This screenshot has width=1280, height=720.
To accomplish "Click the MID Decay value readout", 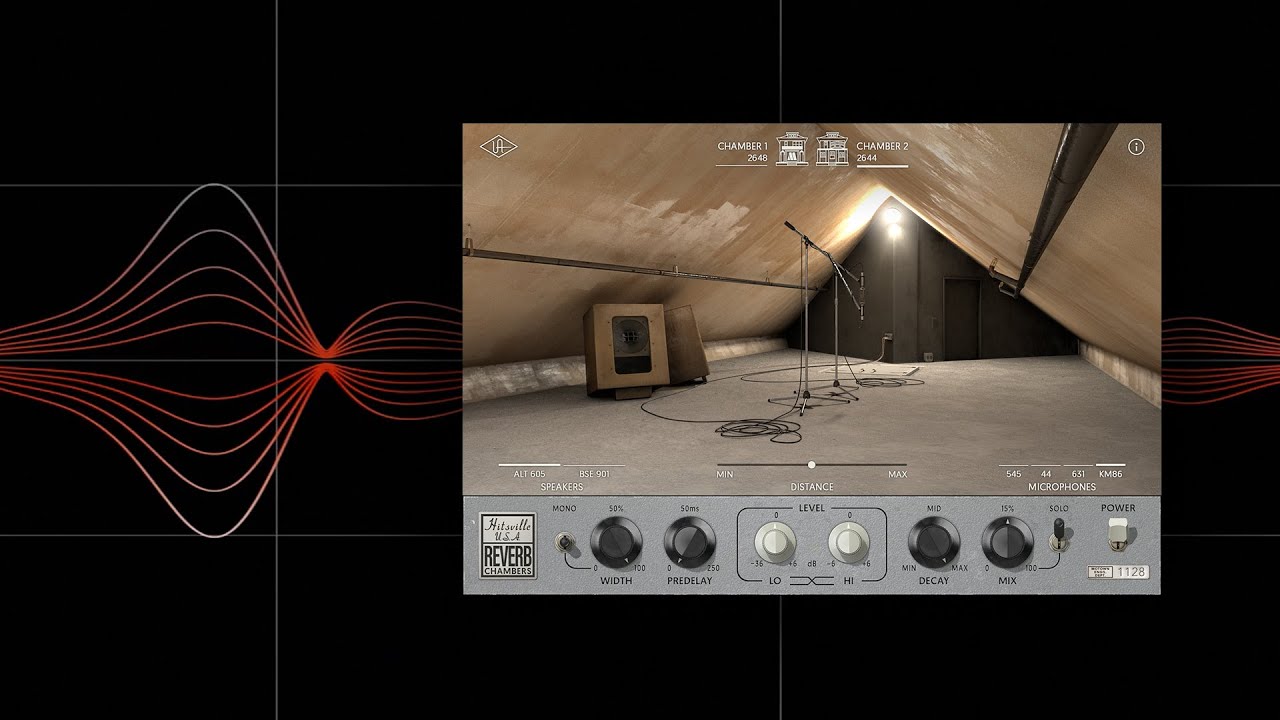I will (934, 509).
